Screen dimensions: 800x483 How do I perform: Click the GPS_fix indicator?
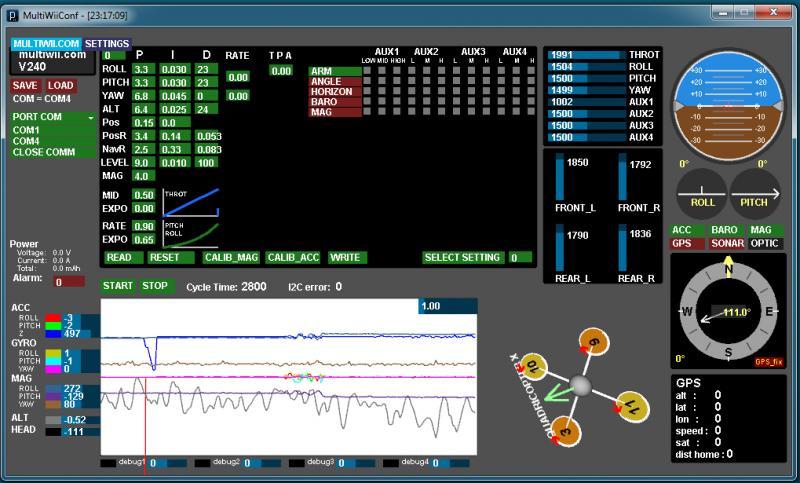[x=768, y=362]
